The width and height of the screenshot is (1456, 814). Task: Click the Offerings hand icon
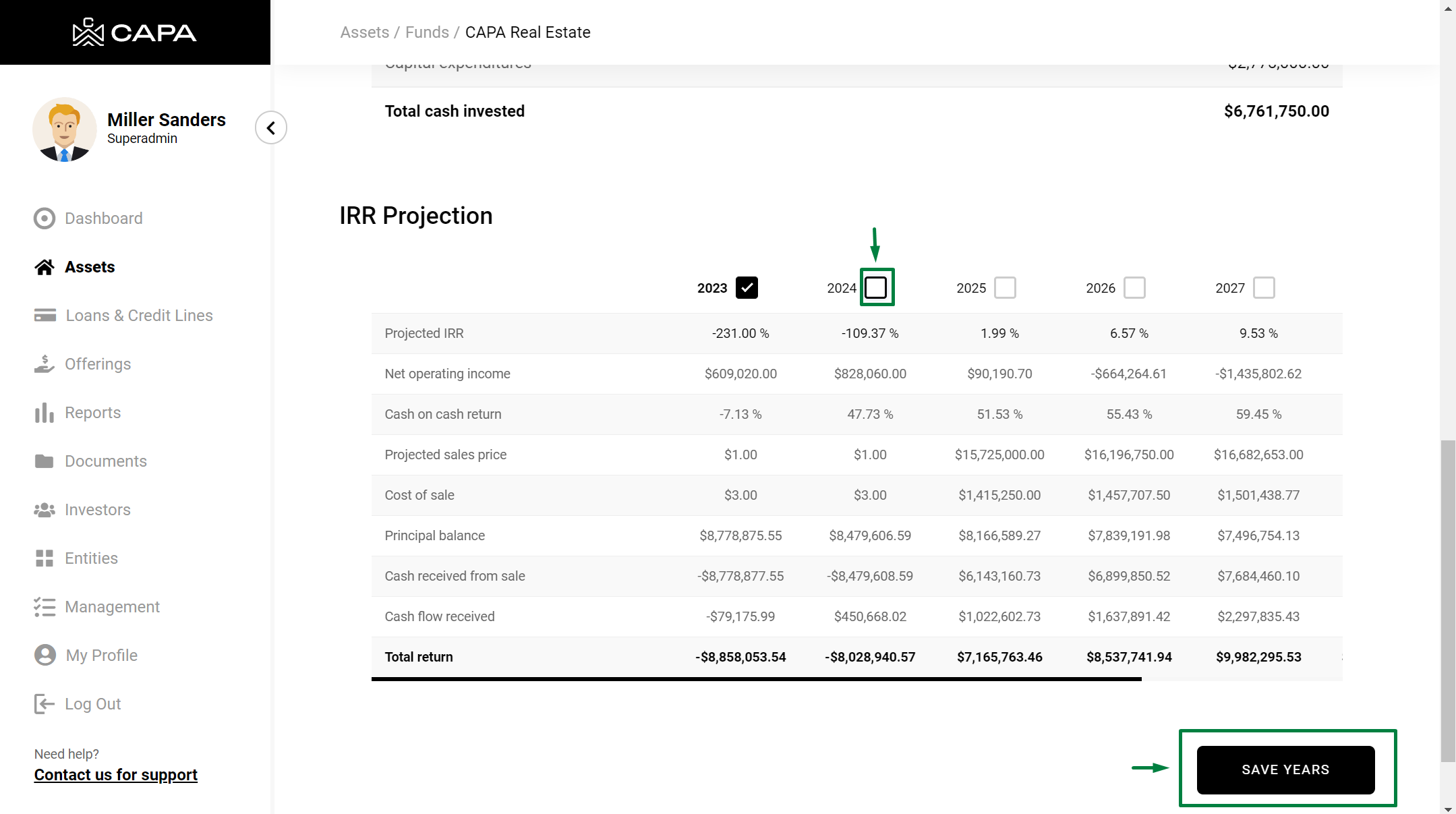point(45,364)
